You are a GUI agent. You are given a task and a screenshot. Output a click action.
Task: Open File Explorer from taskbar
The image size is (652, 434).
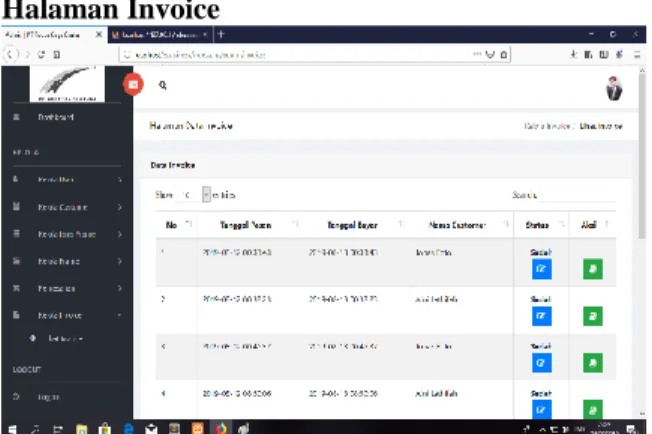point(82,429)
